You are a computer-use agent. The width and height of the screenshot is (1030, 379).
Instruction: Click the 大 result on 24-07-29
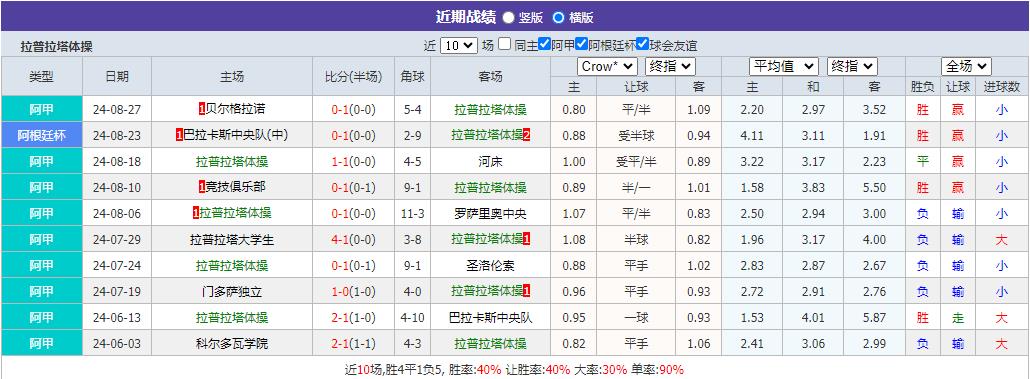[1002, 240]
